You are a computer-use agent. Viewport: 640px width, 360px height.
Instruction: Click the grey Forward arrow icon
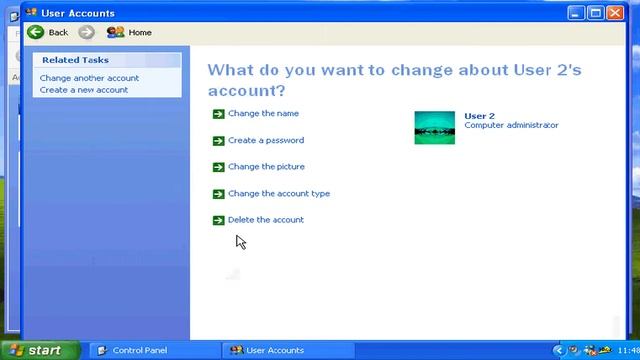point(86,32)
